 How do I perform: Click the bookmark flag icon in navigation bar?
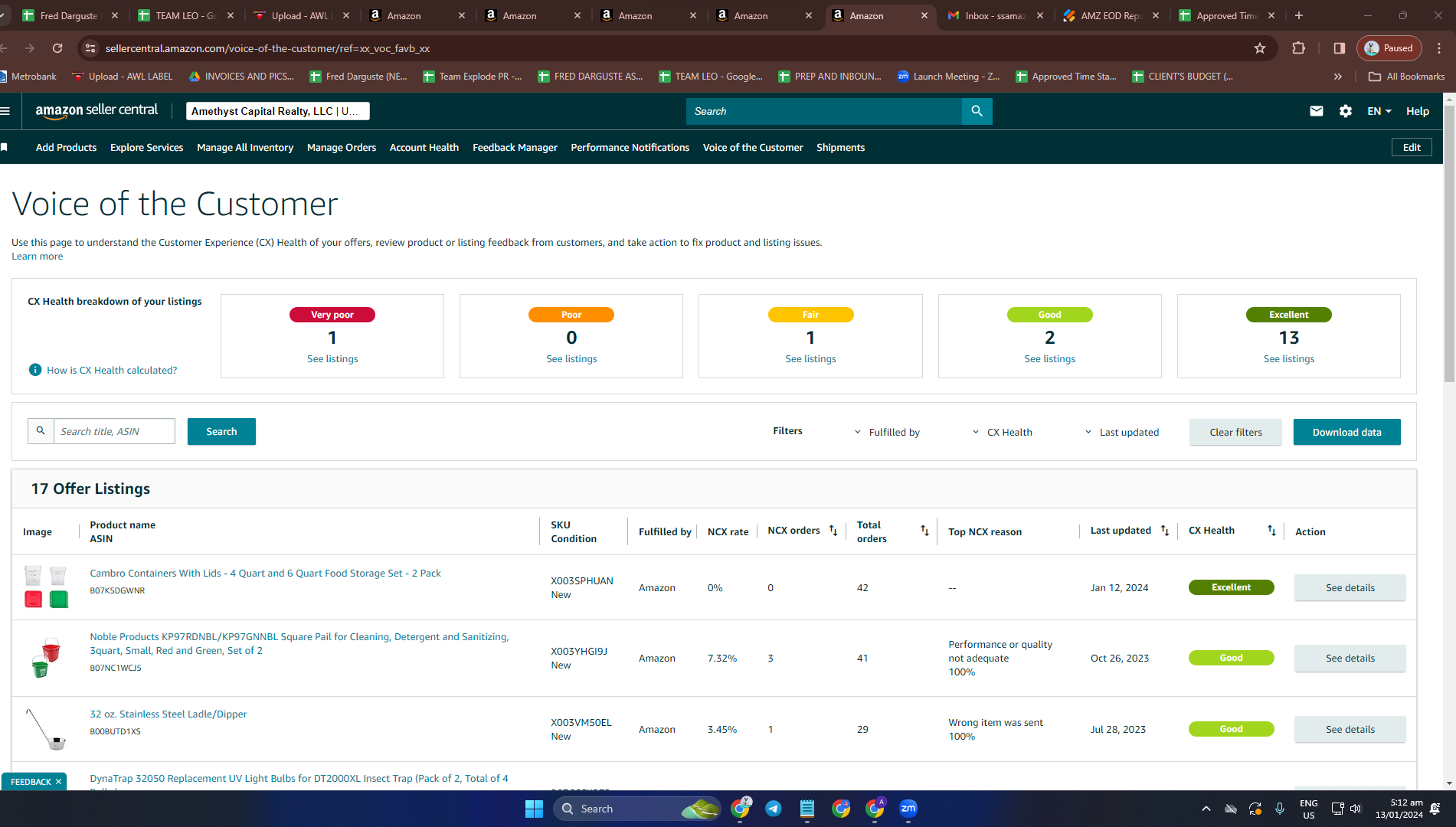tap(5, 147)
